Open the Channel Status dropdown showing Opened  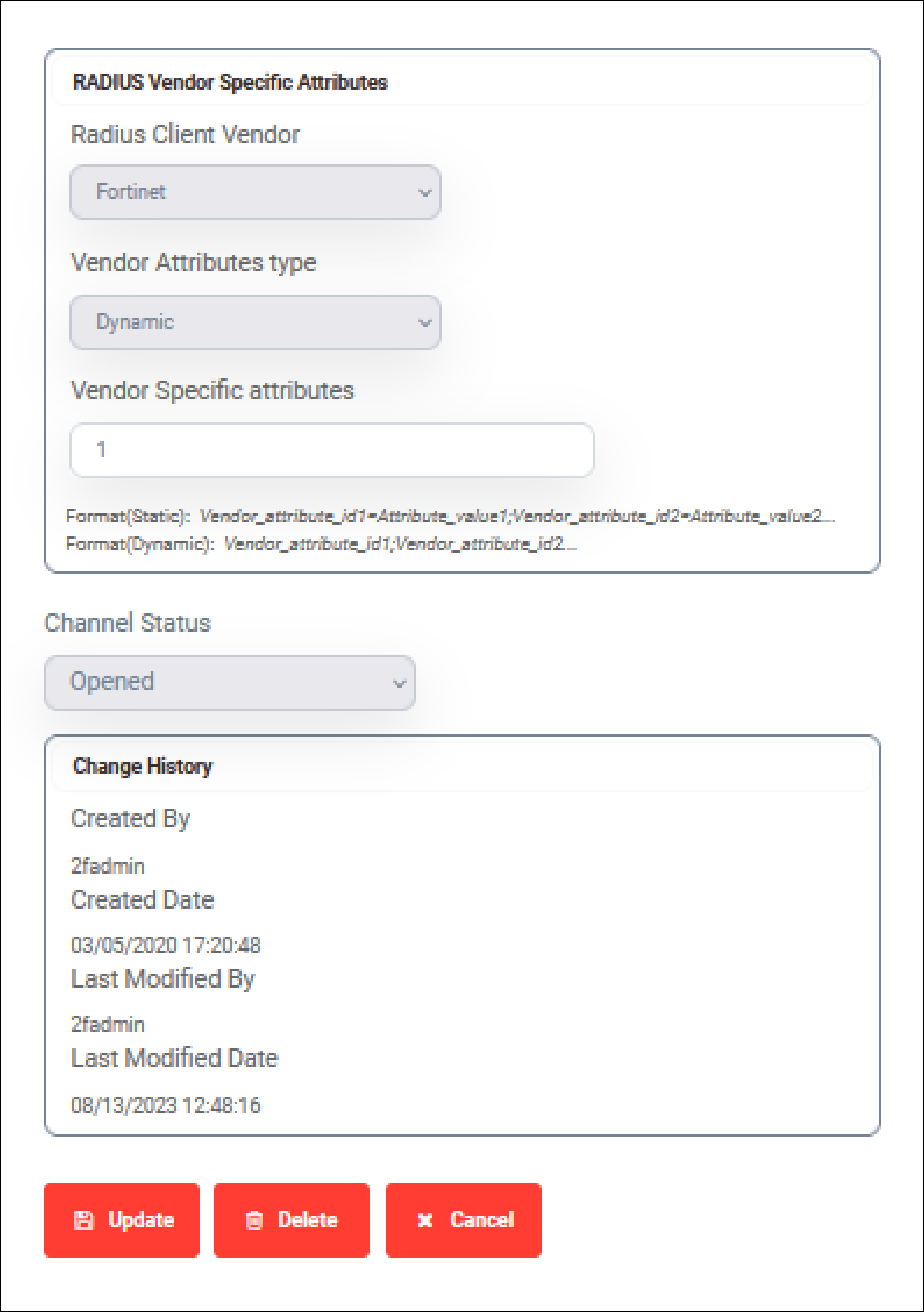[230, 683]
